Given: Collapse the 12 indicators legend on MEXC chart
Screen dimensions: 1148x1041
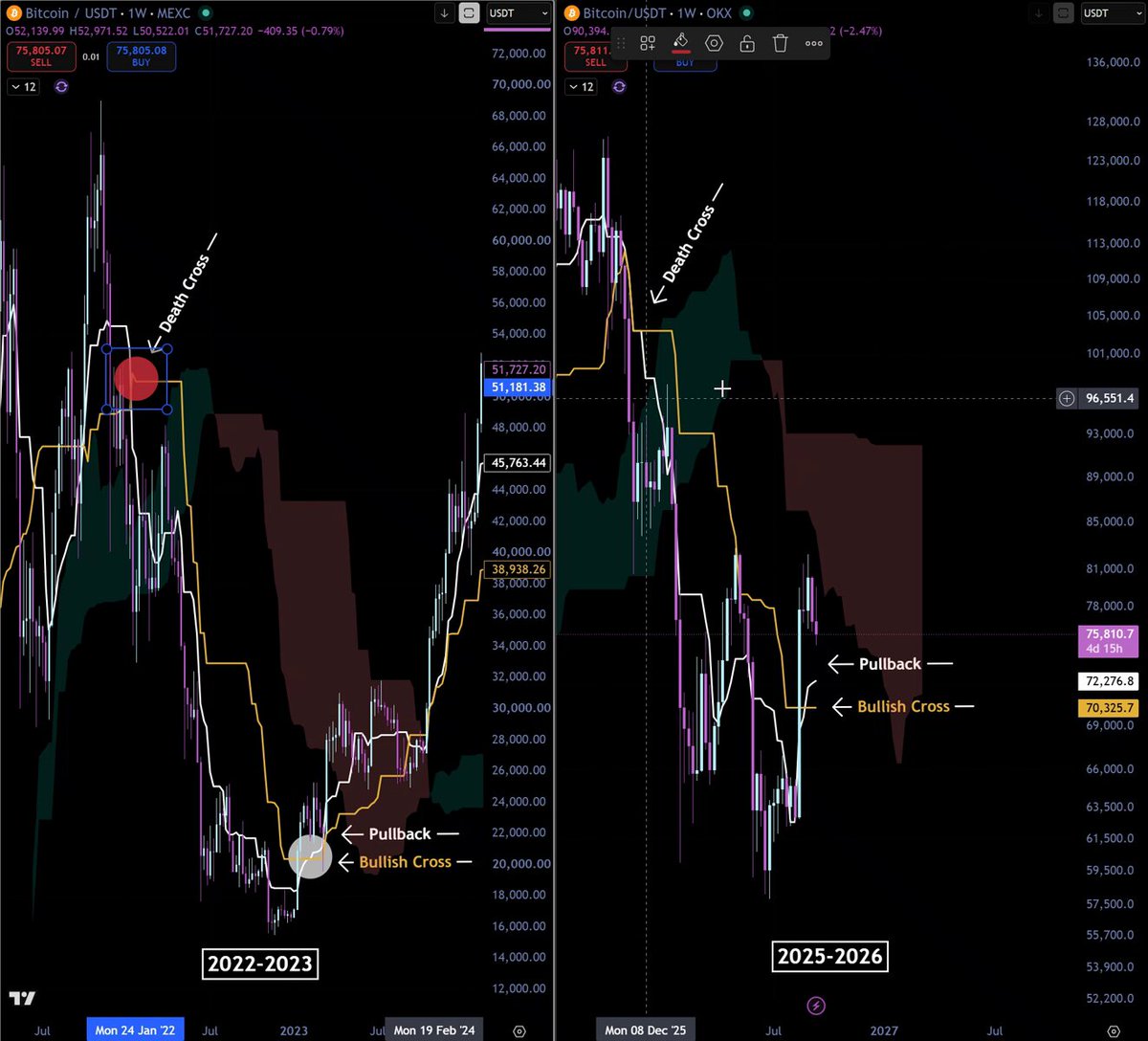Looking at the screenshot, I should click(23, 86).
